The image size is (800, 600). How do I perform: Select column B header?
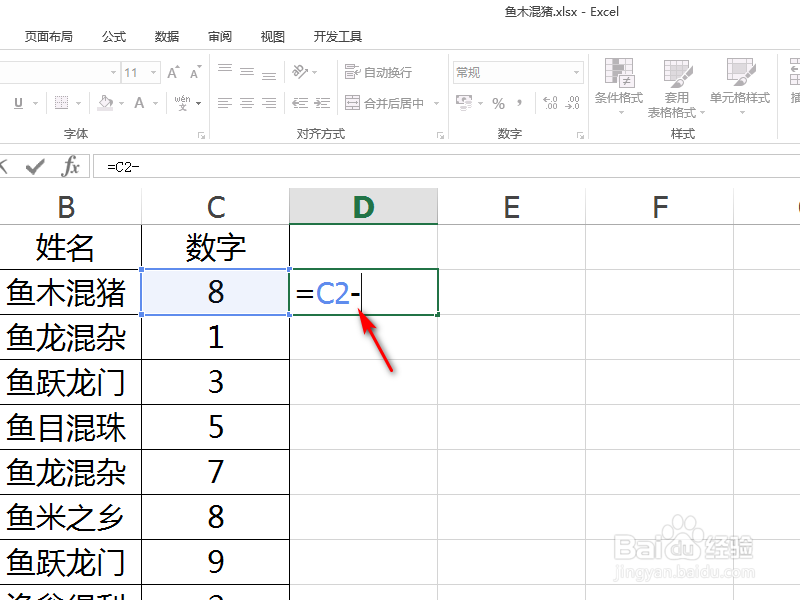[70, 207]
